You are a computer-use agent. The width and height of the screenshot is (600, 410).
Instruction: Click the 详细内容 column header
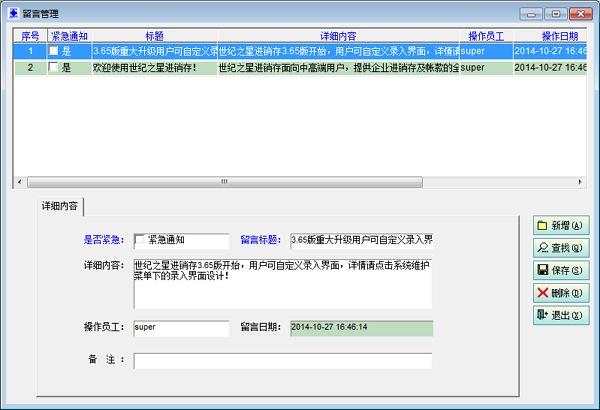coord(338,36)
